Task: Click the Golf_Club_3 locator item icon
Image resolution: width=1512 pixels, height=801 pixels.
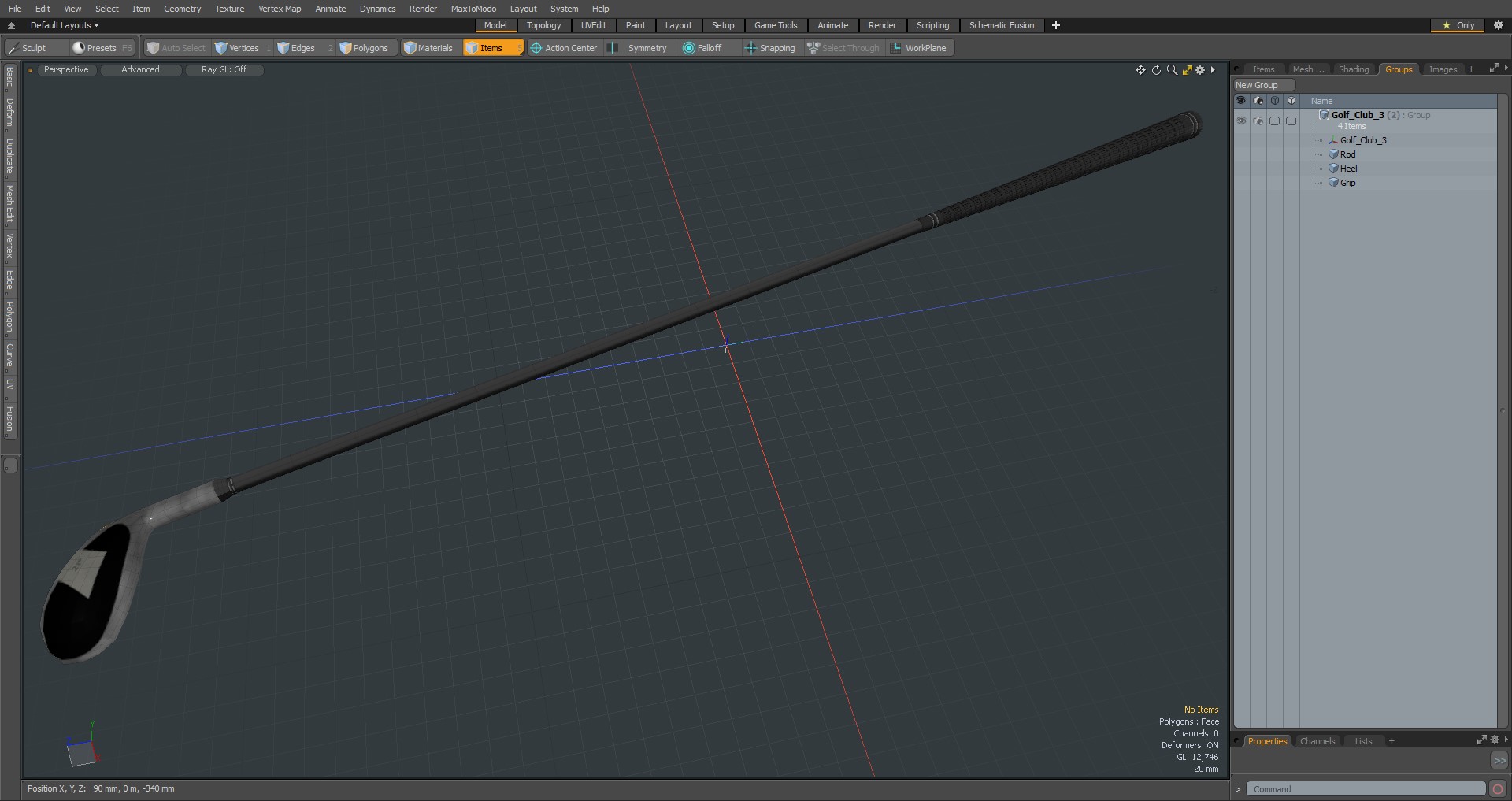Action: click(1333, 140)
